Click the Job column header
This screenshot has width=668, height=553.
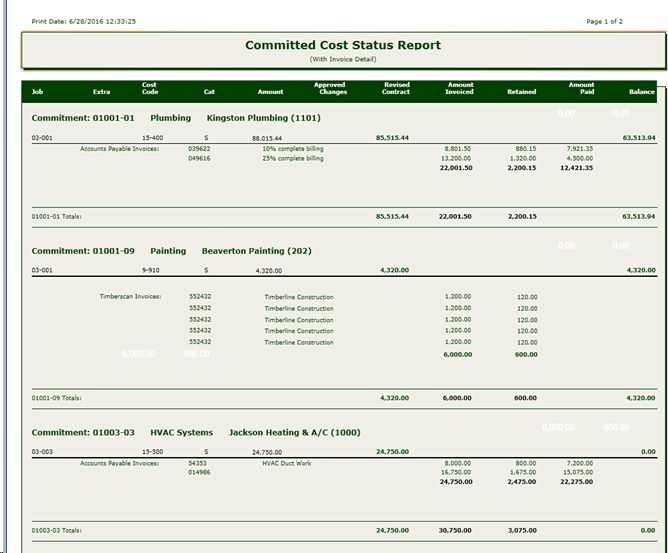tap(37, 92)
